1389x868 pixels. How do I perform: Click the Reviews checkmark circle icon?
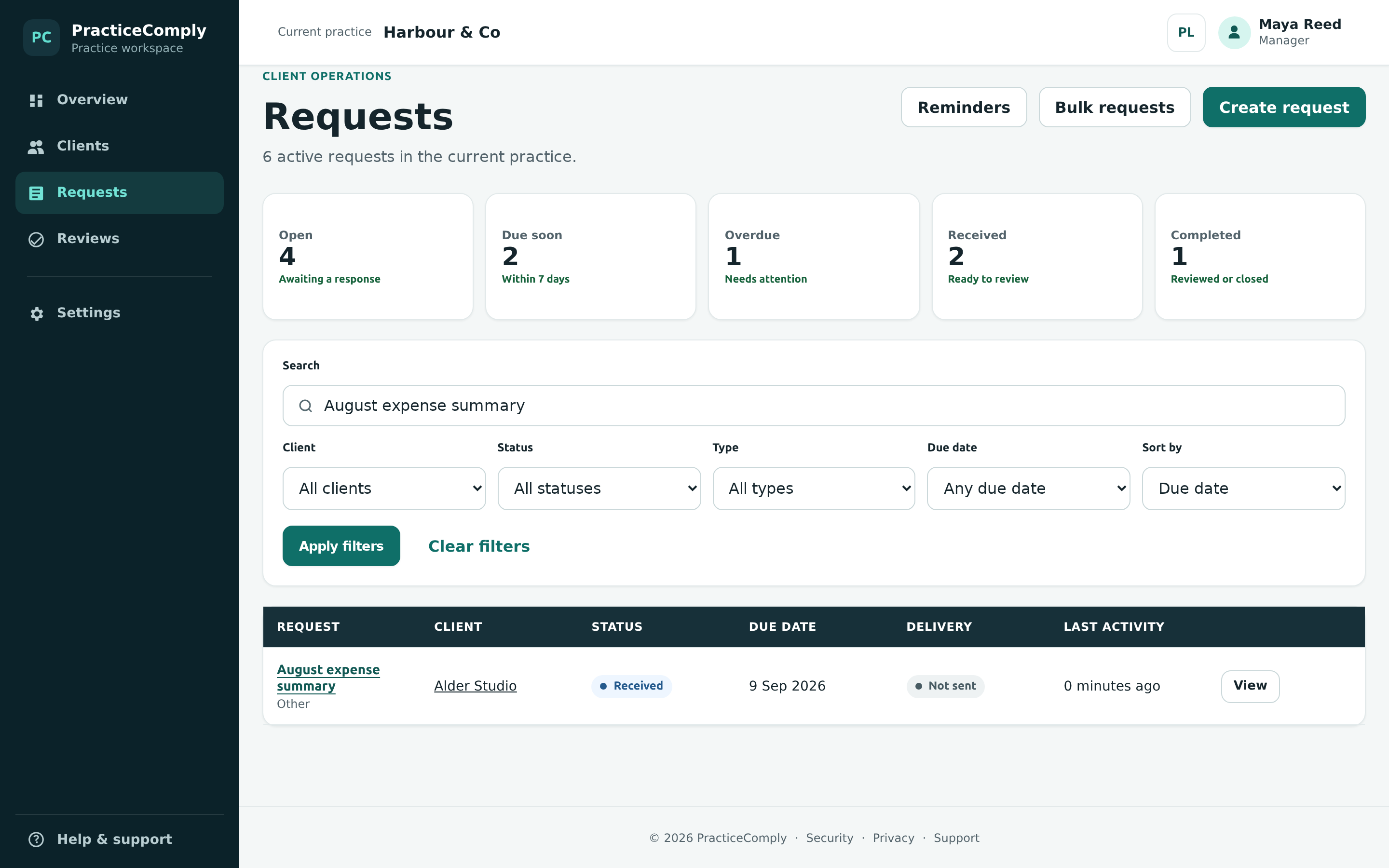(x=36, y=239)
